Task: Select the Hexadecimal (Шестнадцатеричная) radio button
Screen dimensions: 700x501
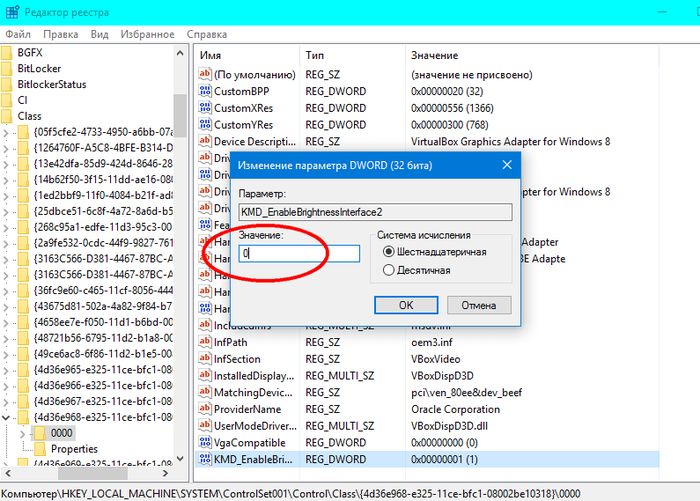Action: point(389,252)
